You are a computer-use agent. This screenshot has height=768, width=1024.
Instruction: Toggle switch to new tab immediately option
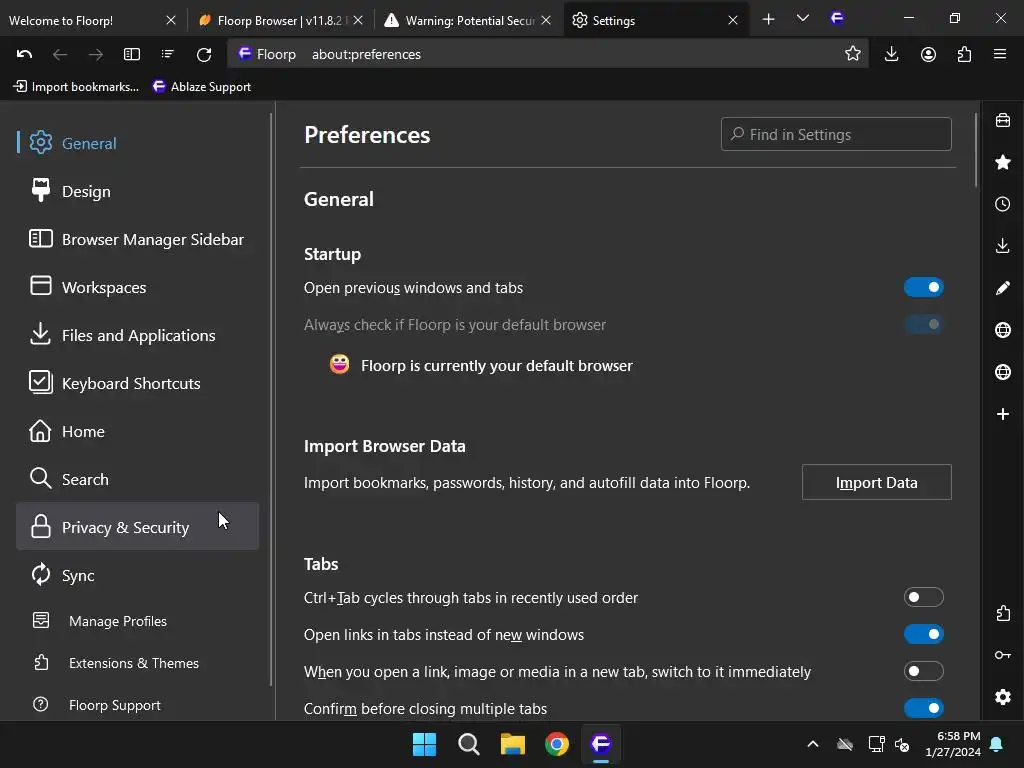923,671
